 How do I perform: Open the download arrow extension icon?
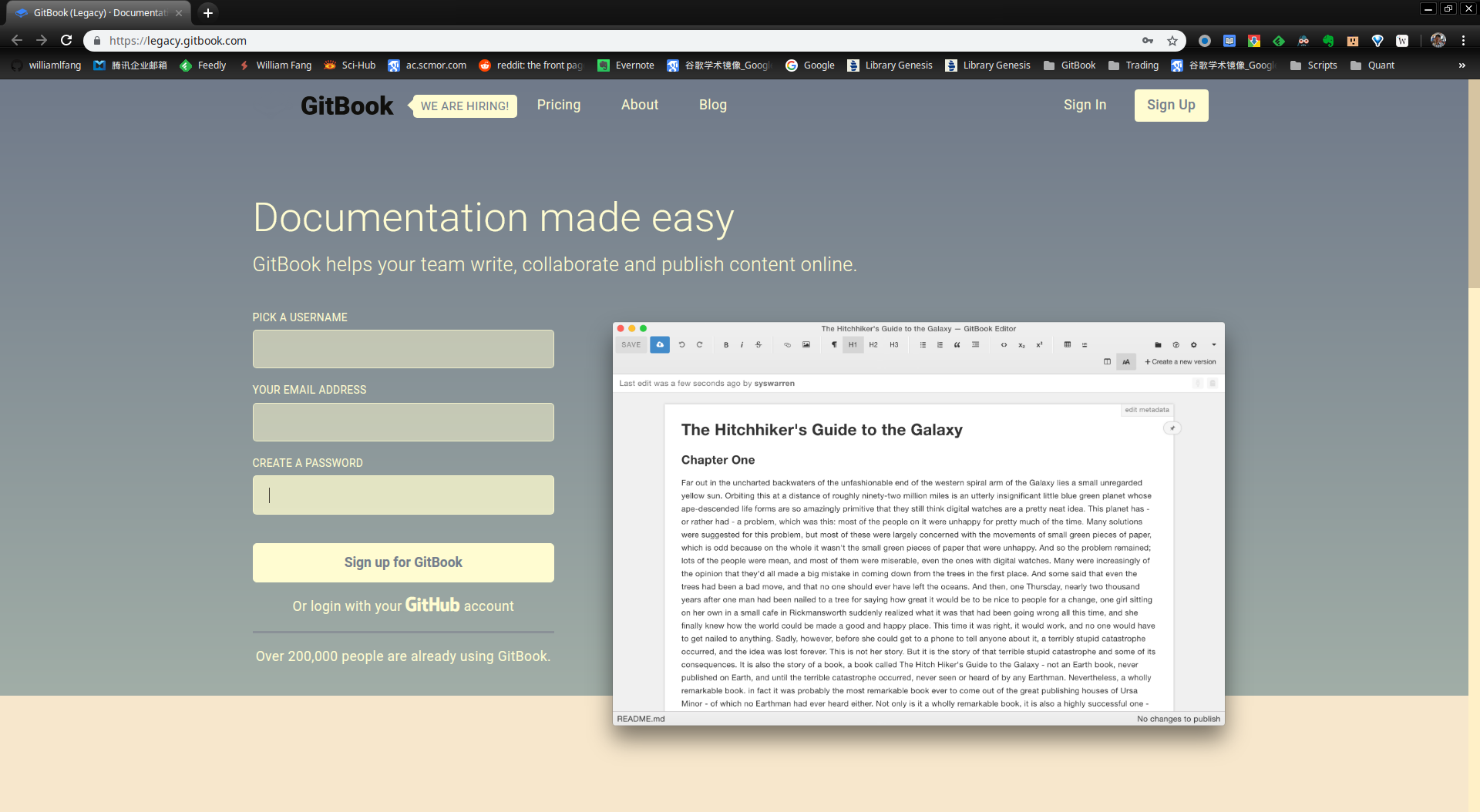[x=1254, y=41]
